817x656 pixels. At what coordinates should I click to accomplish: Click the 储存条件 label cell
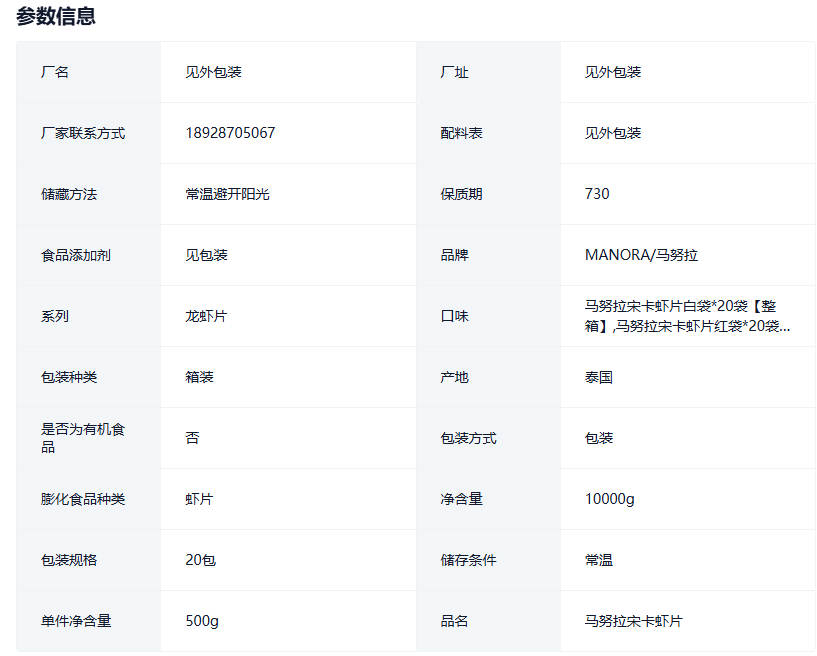(468, 560)
